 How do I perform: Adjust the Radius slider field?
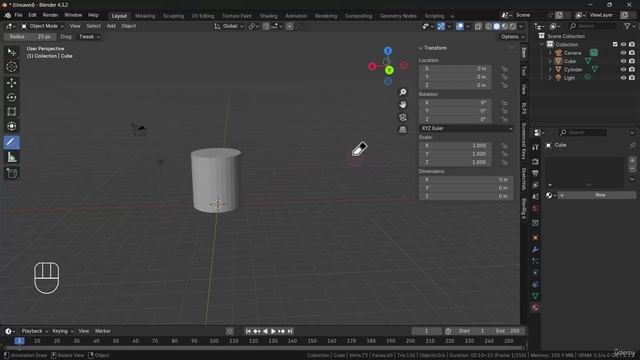point(29,37)
